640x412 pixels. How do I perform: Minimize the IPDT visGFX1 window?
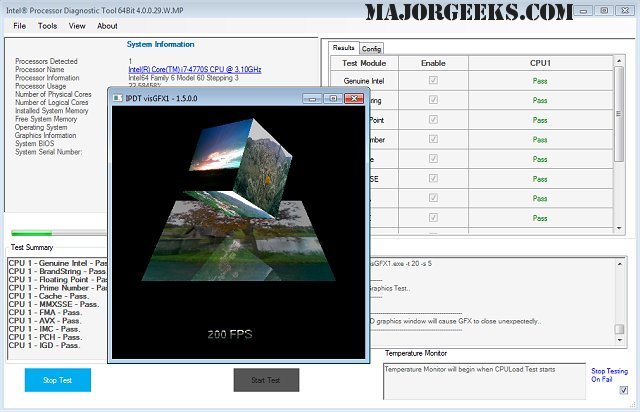point(312,98)
